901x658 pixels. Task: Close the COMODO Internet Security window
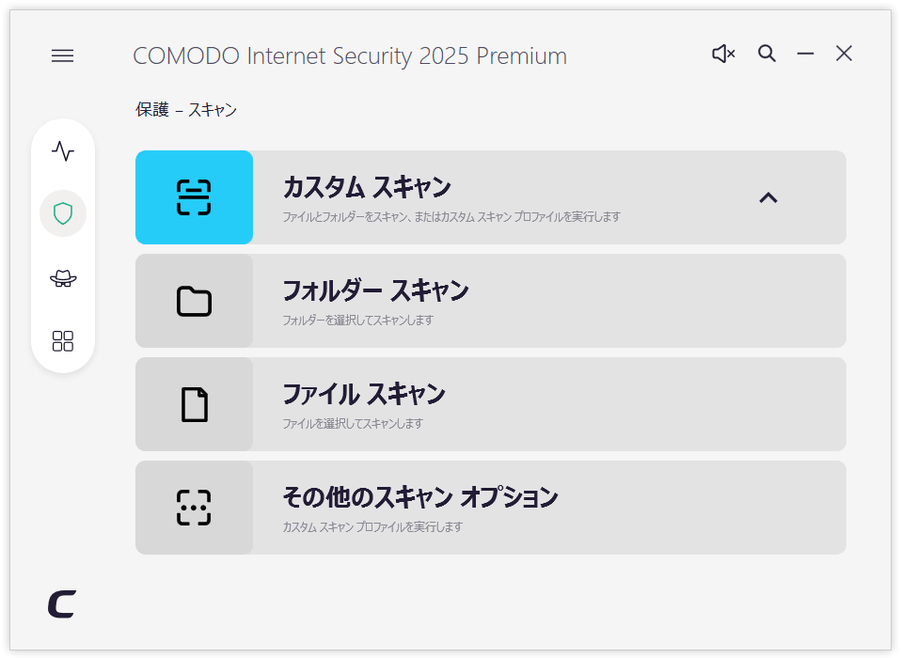[x=844, y=53]
